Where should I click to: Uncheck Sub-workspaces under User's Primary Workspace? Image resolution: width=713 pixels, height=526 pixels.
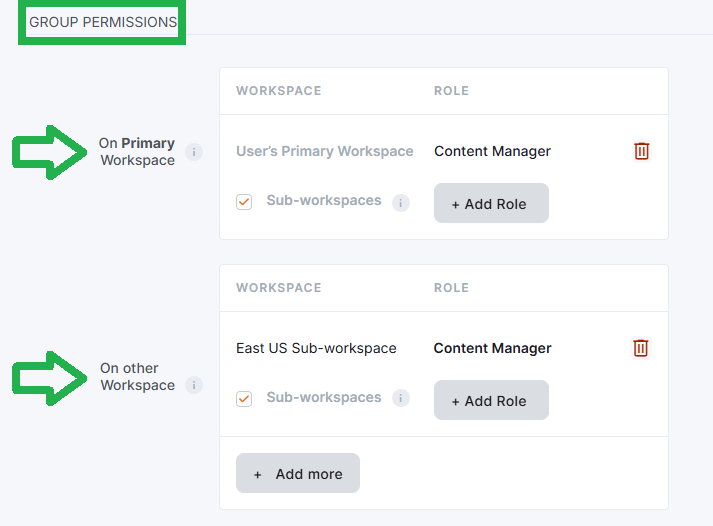tap(244, 202)
